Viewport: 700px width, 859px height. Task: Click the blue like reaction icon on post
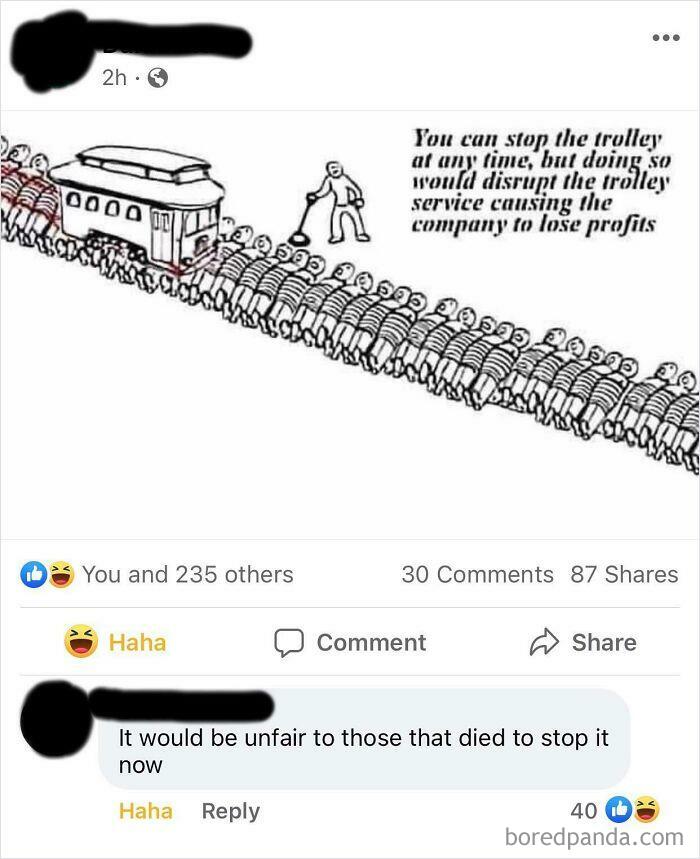(x=33, y=574)
